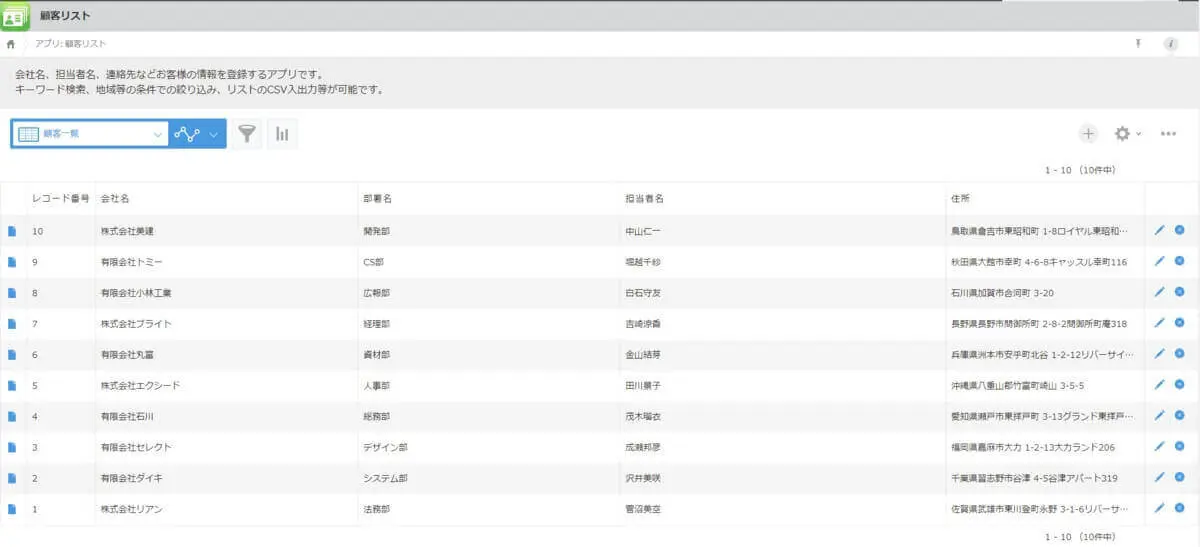Delete record 1 with the blue circle icon
This screenshot has width=1200, height=547.
click(x=1179, y=508)
